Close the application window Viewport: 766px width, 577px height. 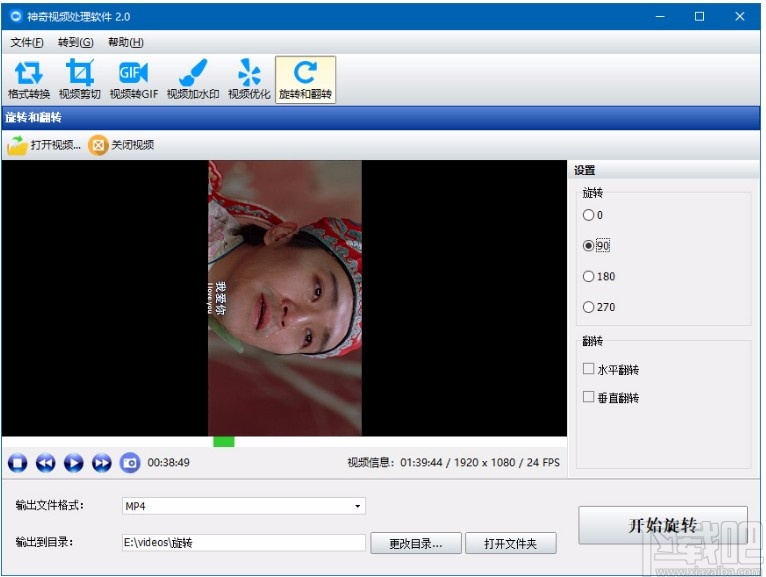click(740, 17)
